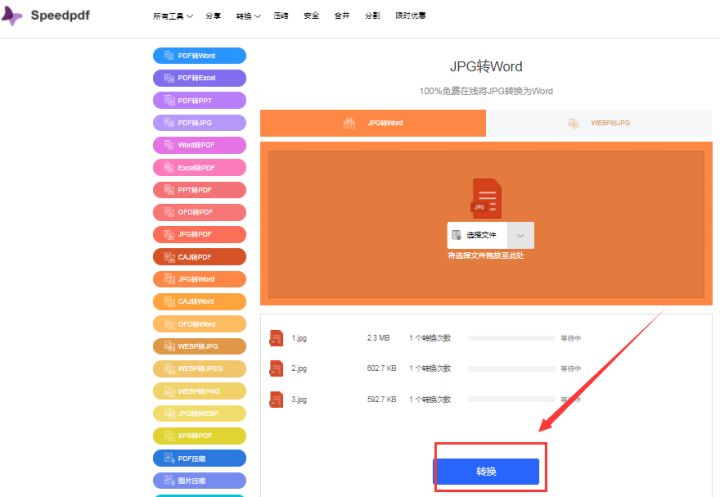
Task: Select the OFD转Word tool in the sidebar
Action: [x=199, y=324]
